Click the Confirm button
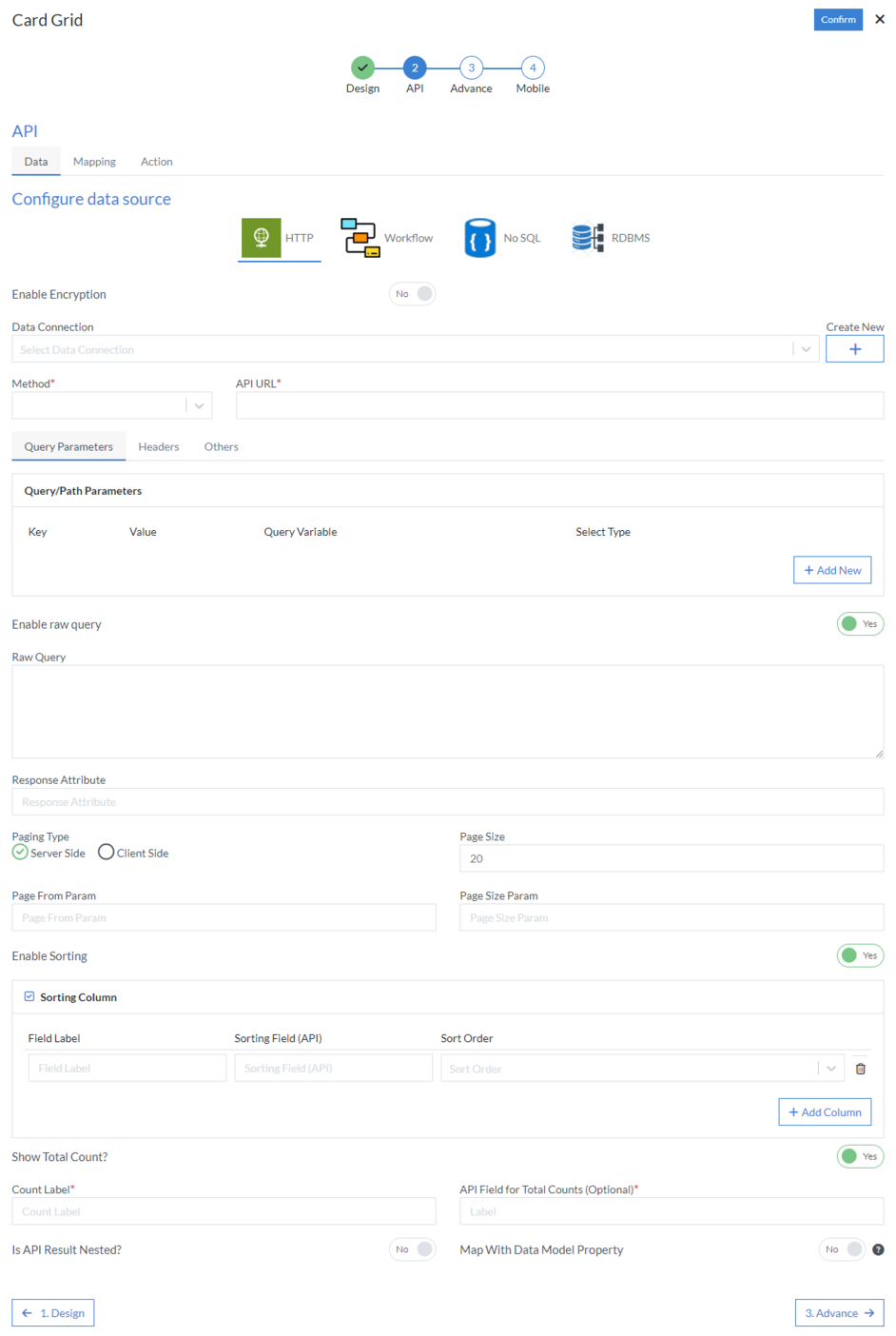The width and height of the screenshot is (896, 1336). coord(837,19)
